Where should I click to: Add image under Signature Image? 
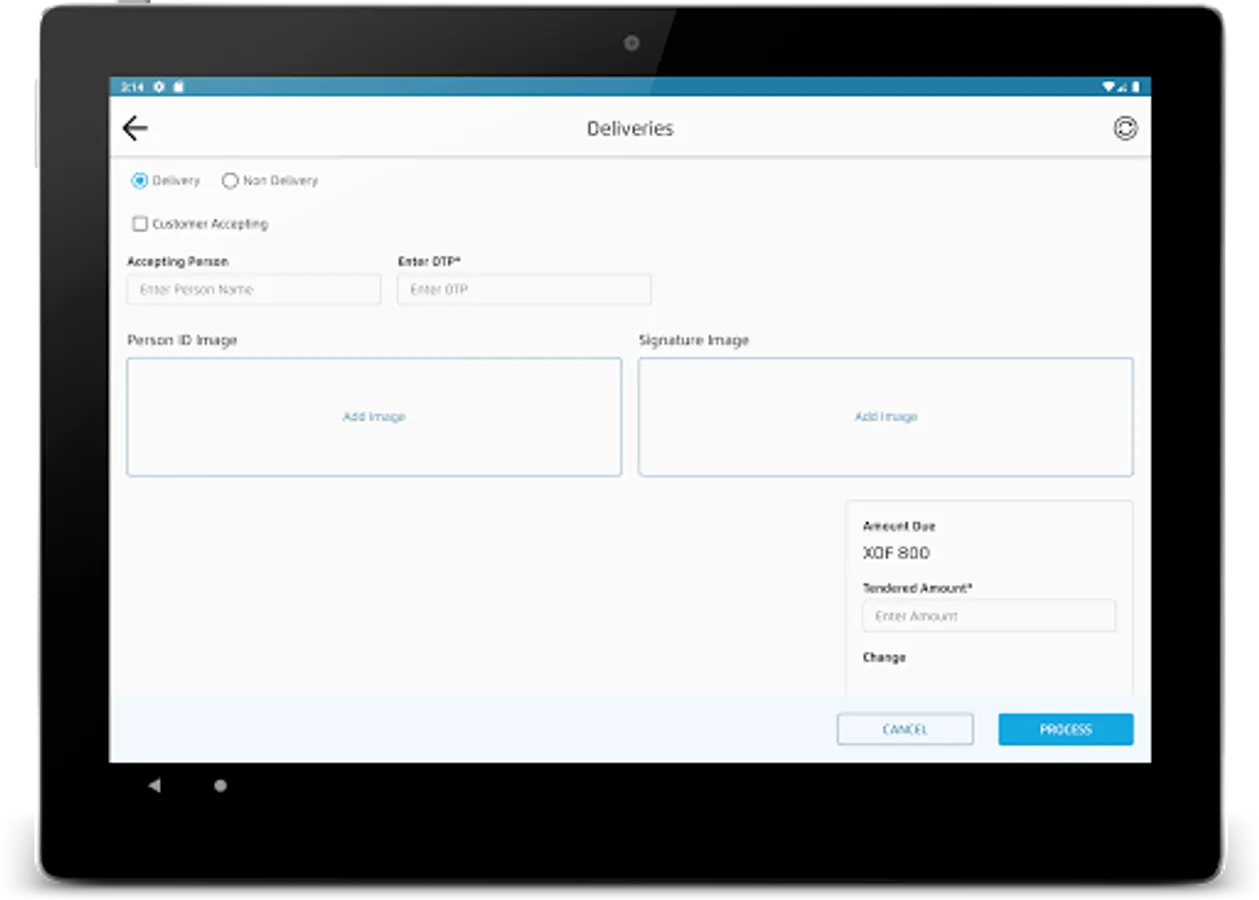pos(886,417)
